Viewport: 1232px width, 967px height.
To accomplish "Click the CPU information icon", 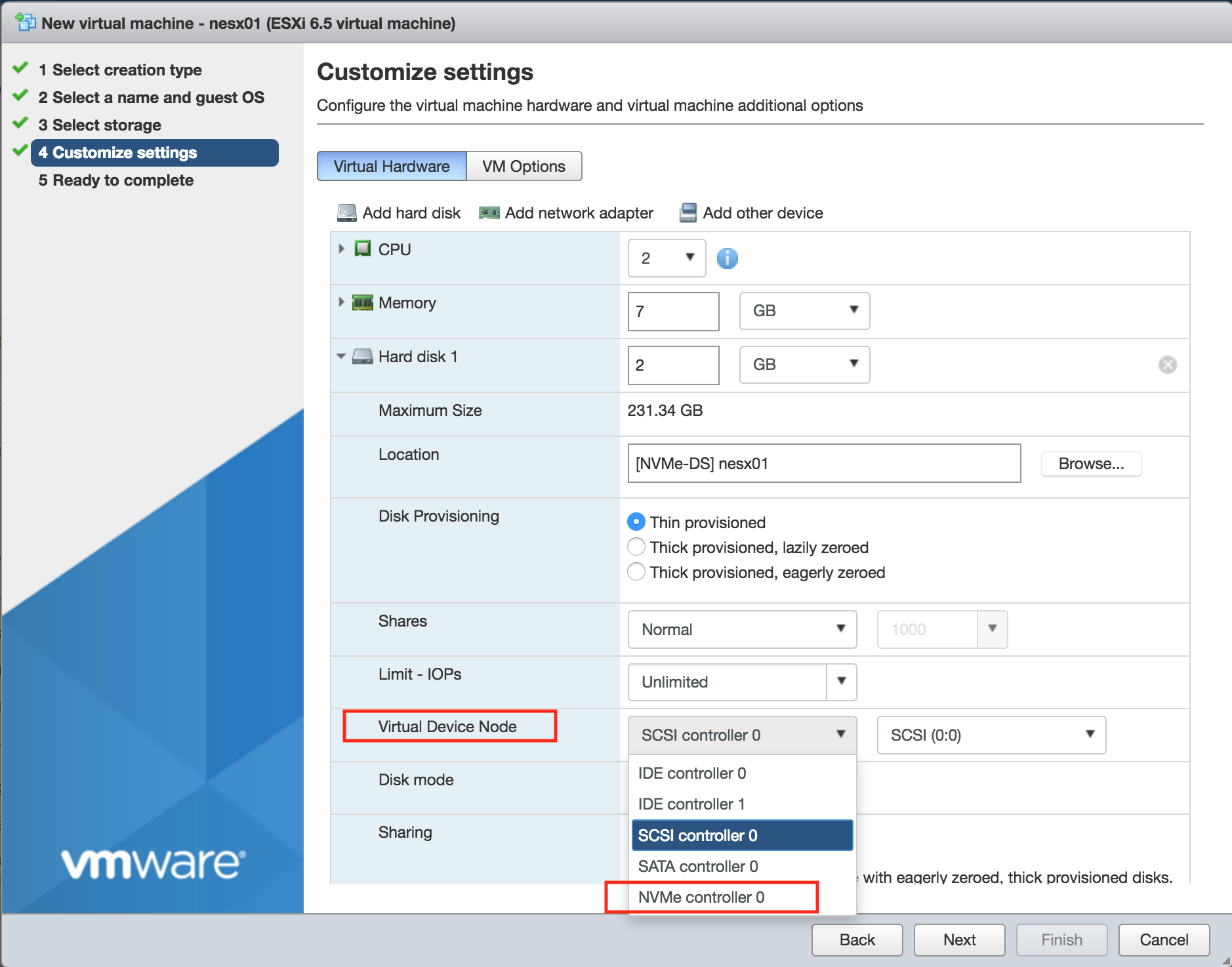I will pos(727,258).
